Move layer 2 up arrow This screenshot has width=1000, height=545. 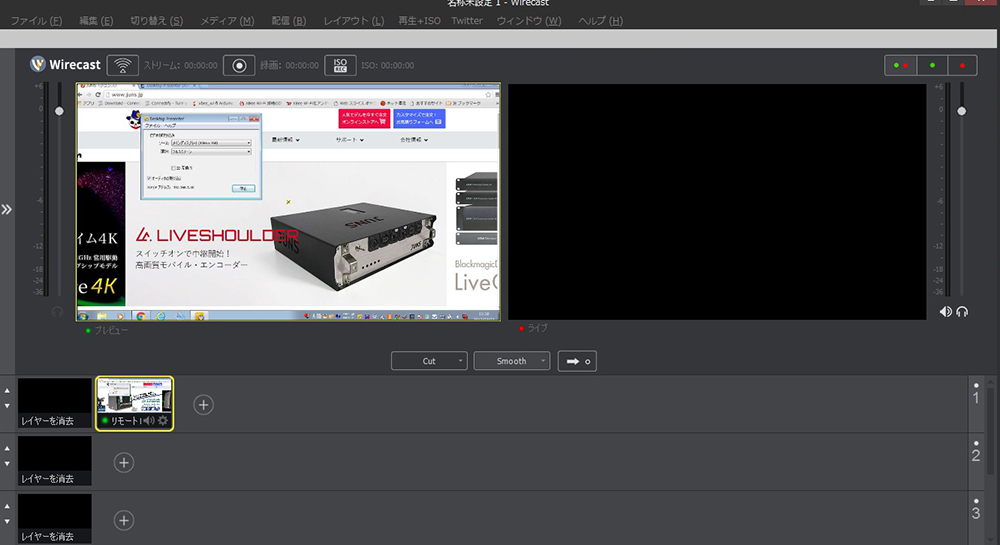coord(7,448)
